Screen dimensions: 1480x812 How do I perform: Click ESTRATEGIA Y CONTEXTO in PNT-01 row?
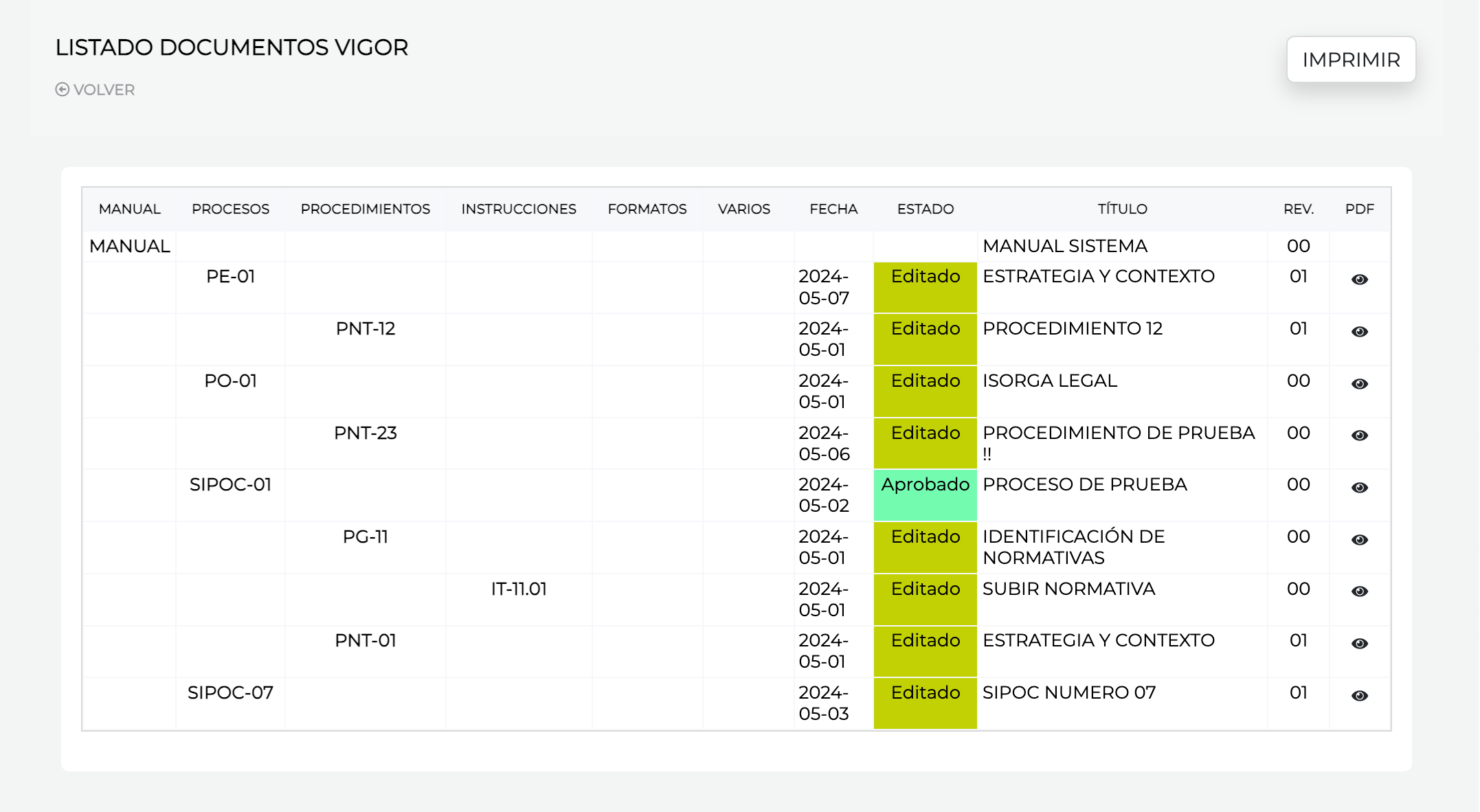(1099, 640)
